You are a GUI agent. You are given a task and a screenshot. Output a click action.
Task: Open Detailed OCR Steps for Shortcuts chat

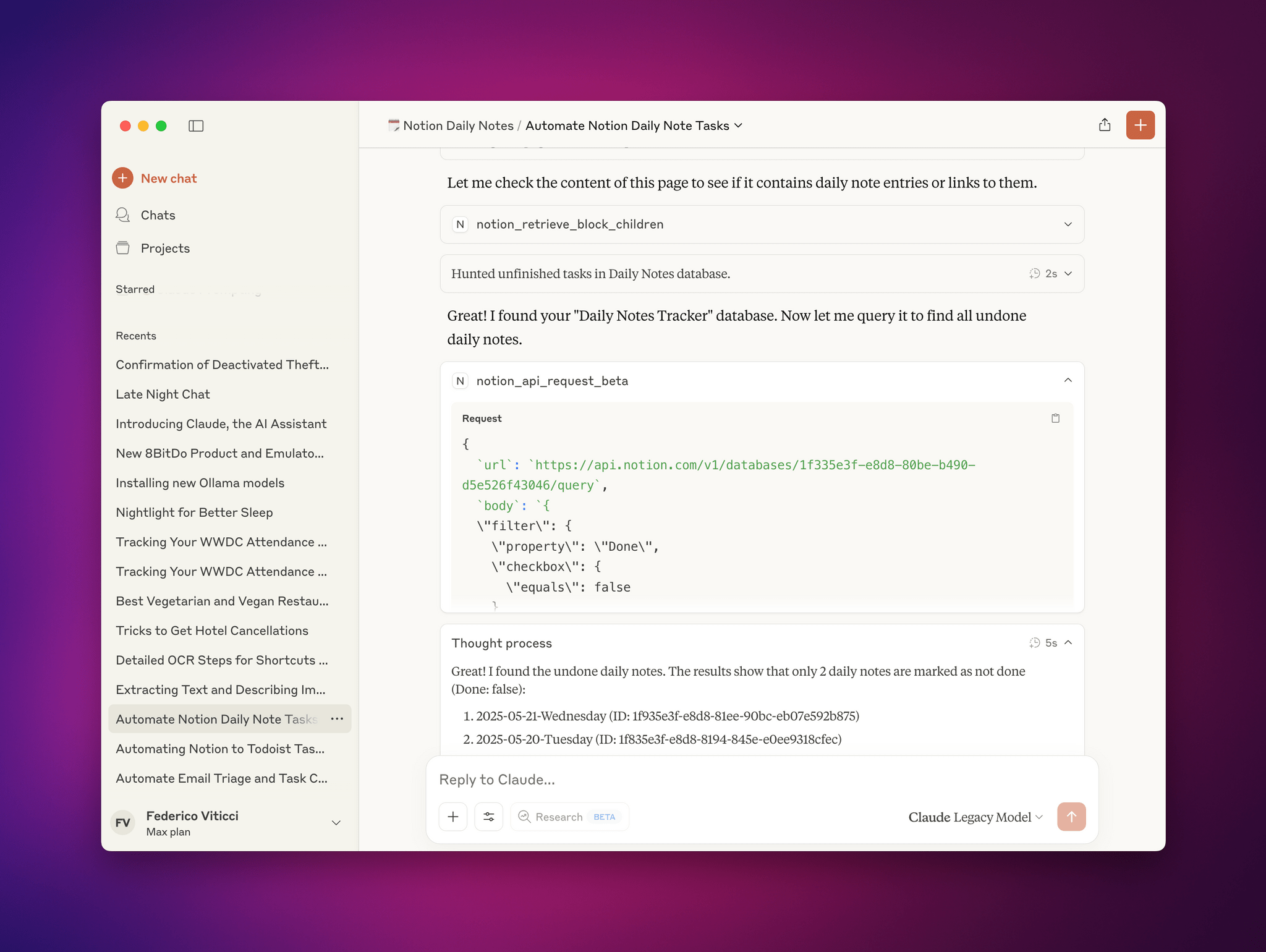222,661
